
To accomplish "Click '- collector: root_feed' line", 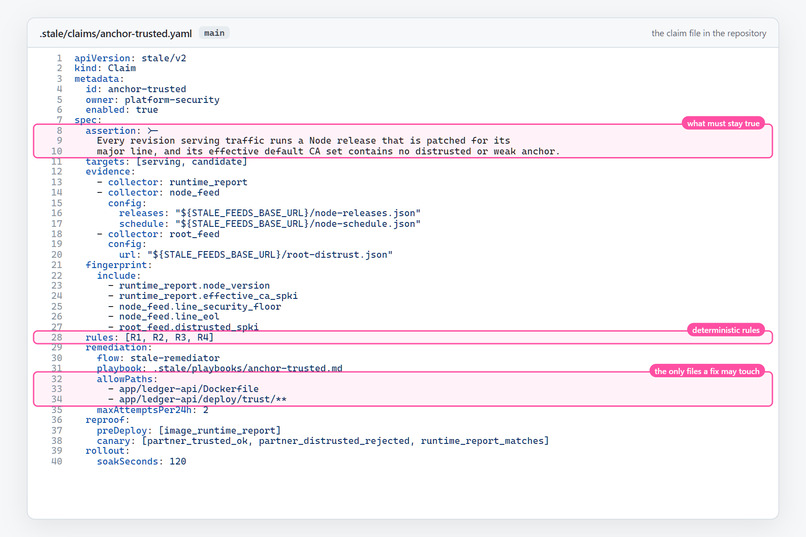I will (158, 234).
